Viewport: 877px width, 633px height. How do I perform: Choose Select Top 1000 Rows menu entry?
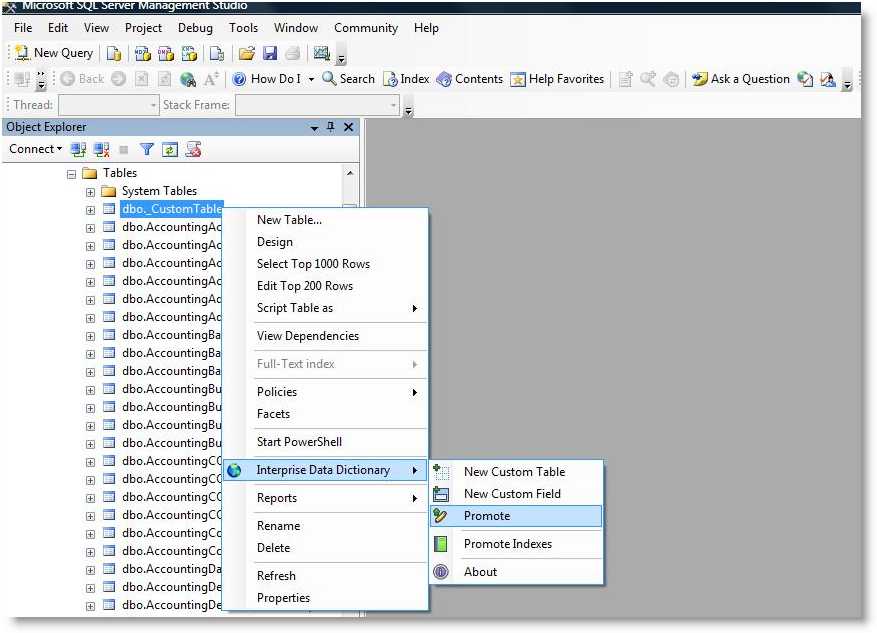pos(313,264)
